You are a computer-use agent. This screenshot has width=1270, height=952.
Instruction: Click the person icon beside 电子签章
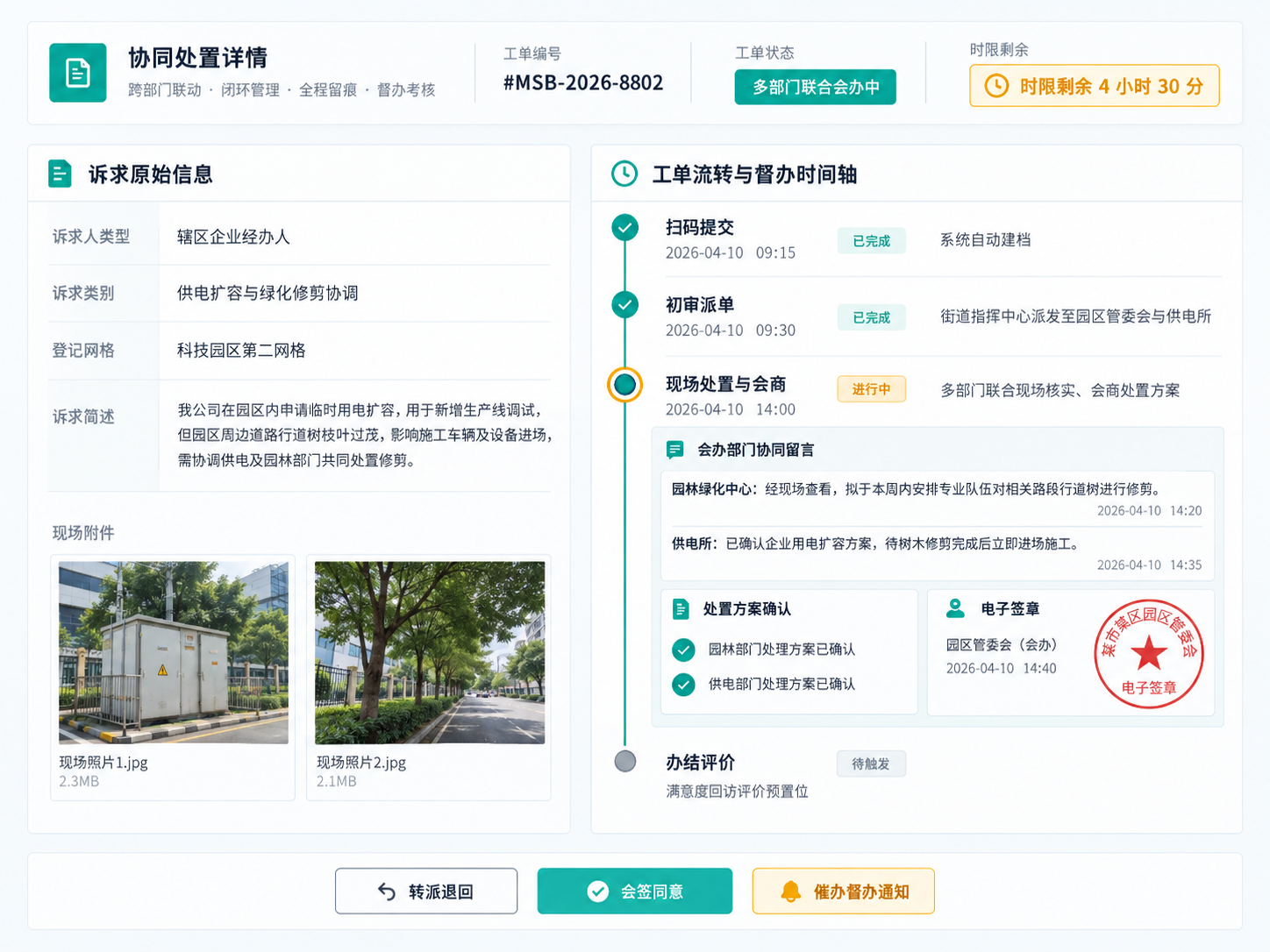click(955, 607)
